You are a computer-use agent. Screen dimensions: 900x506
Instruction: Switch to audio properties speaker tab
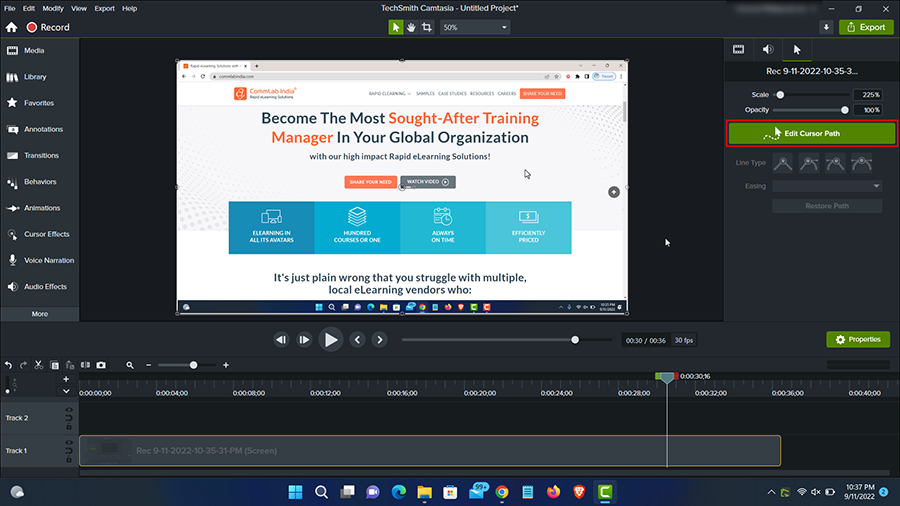point(768,50)
